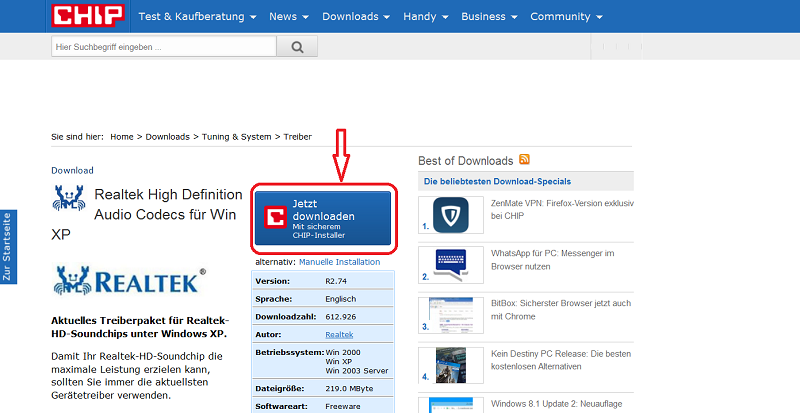The image size is (800, 413).
Task: Expand the Community dropdown menu
Action: [x=566, y=16]
